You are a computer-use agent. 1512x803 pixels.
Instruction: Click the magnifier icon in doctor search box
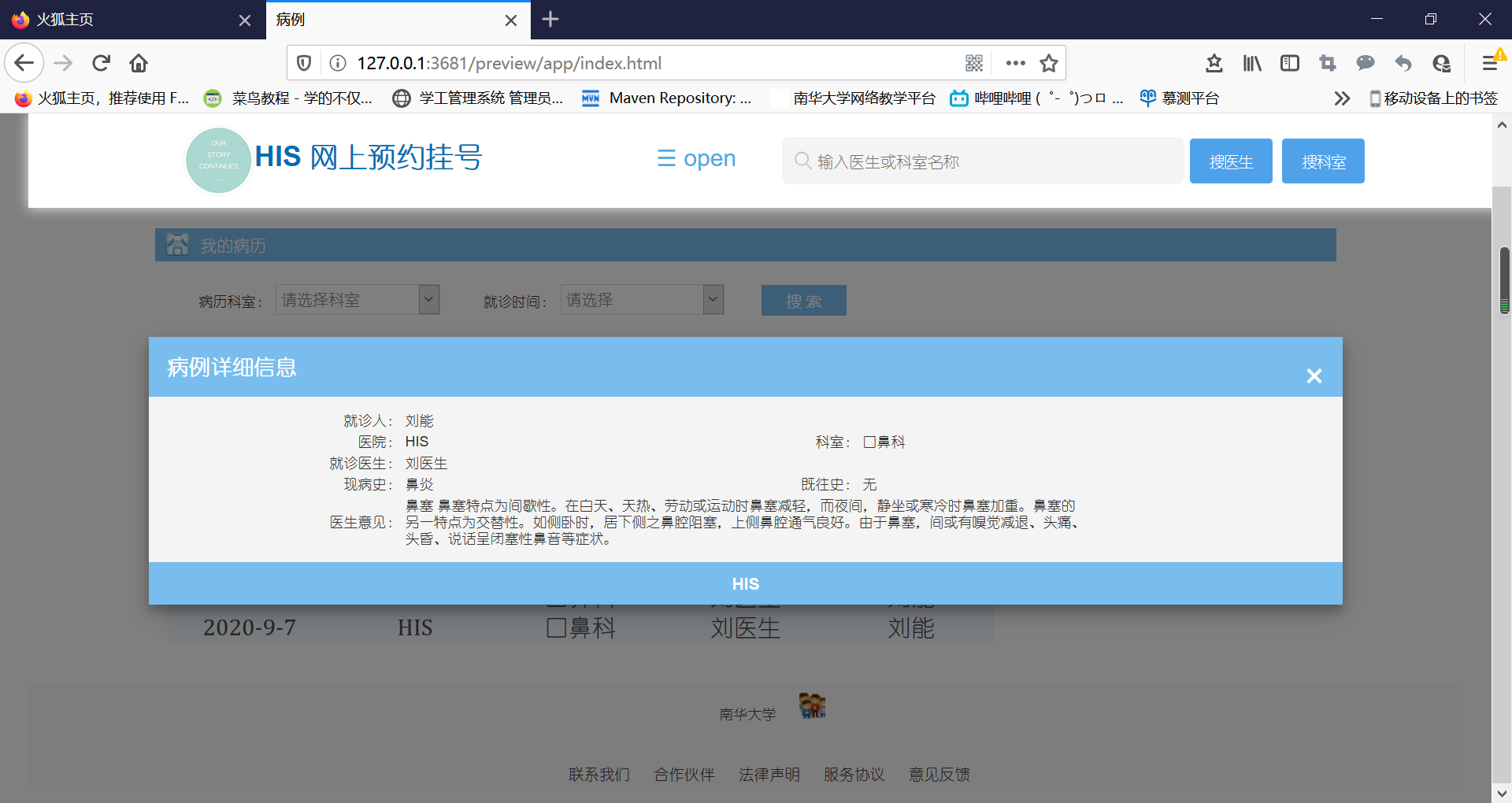[803, 161]
